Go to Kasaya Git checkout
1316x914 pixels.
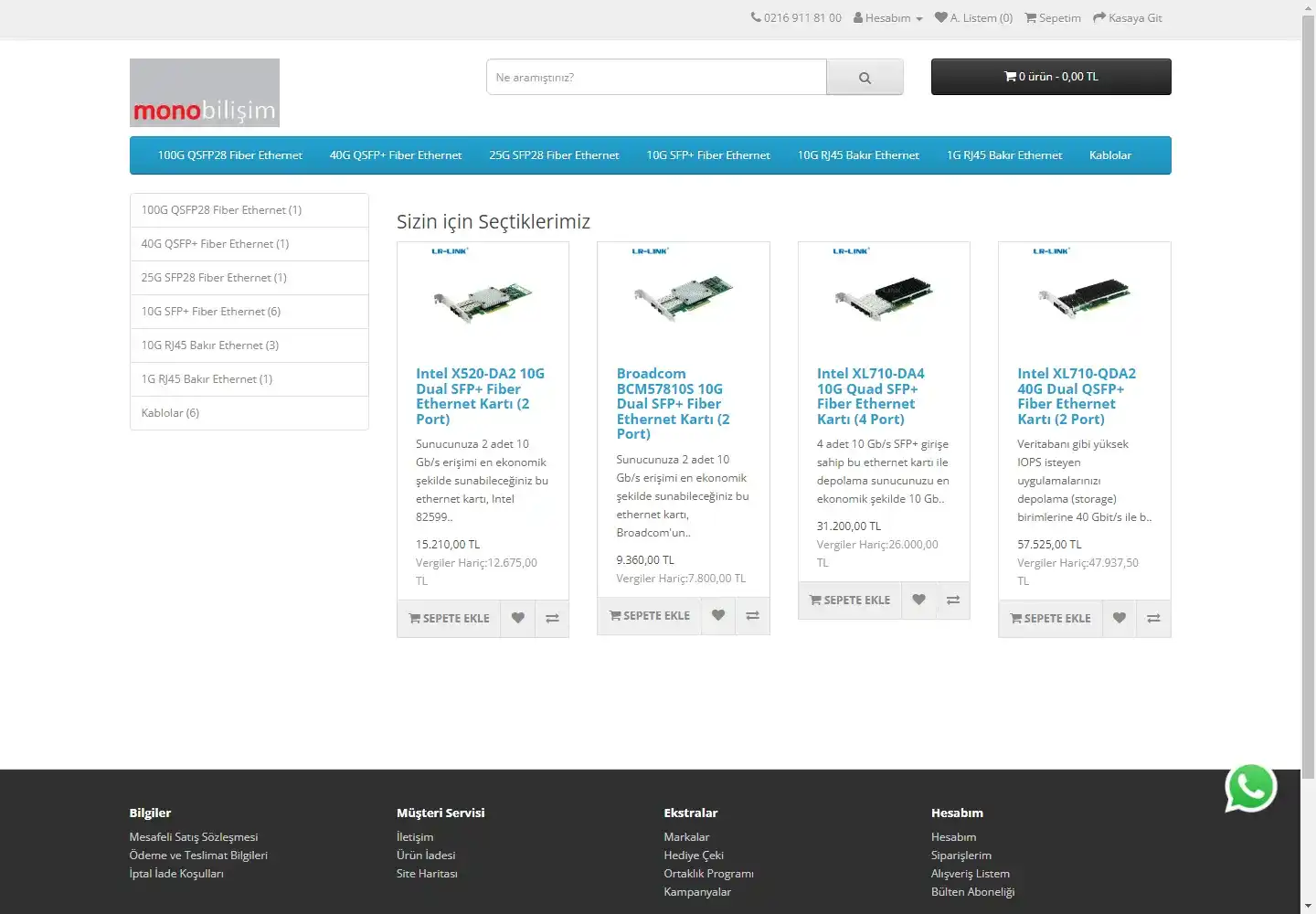tap(1128, 17)
